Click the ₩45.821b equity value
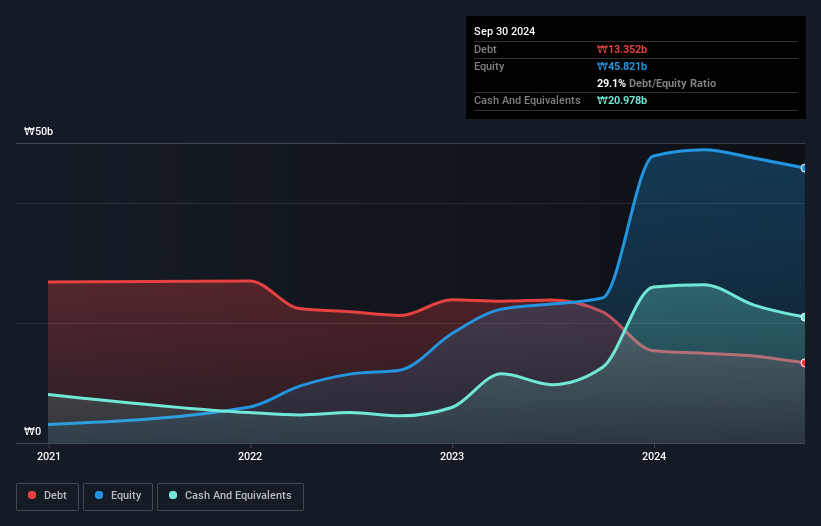This screenshot has height=526, width=821. coord(622,66)
